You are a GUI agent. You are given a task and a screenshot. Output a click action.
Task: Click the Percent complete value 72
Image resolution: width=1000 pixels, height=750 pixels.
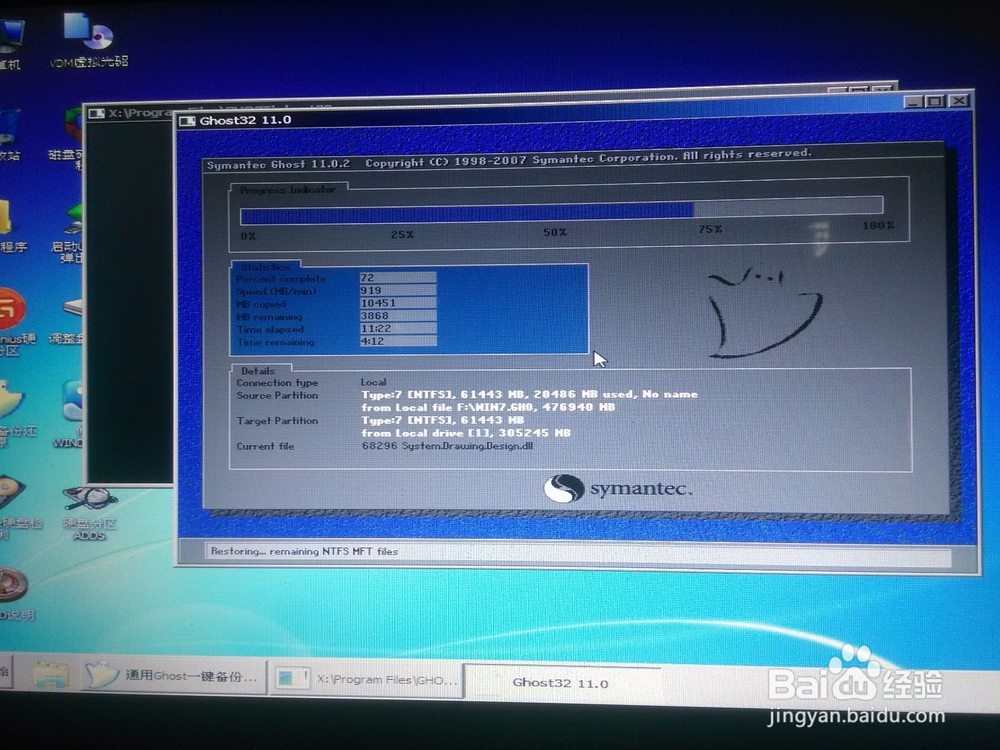coord(398,277)
